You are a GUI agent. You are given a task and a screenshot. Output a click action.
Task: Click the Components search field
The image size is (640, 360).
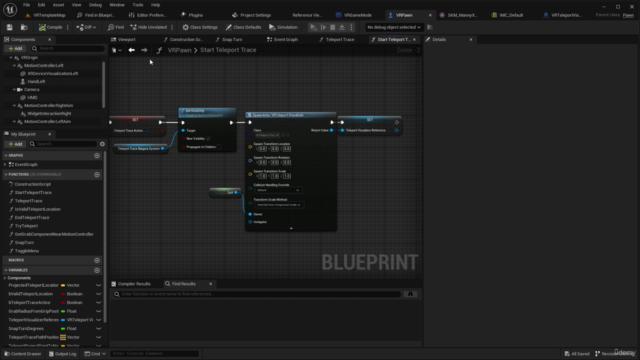tap(68, 49)
